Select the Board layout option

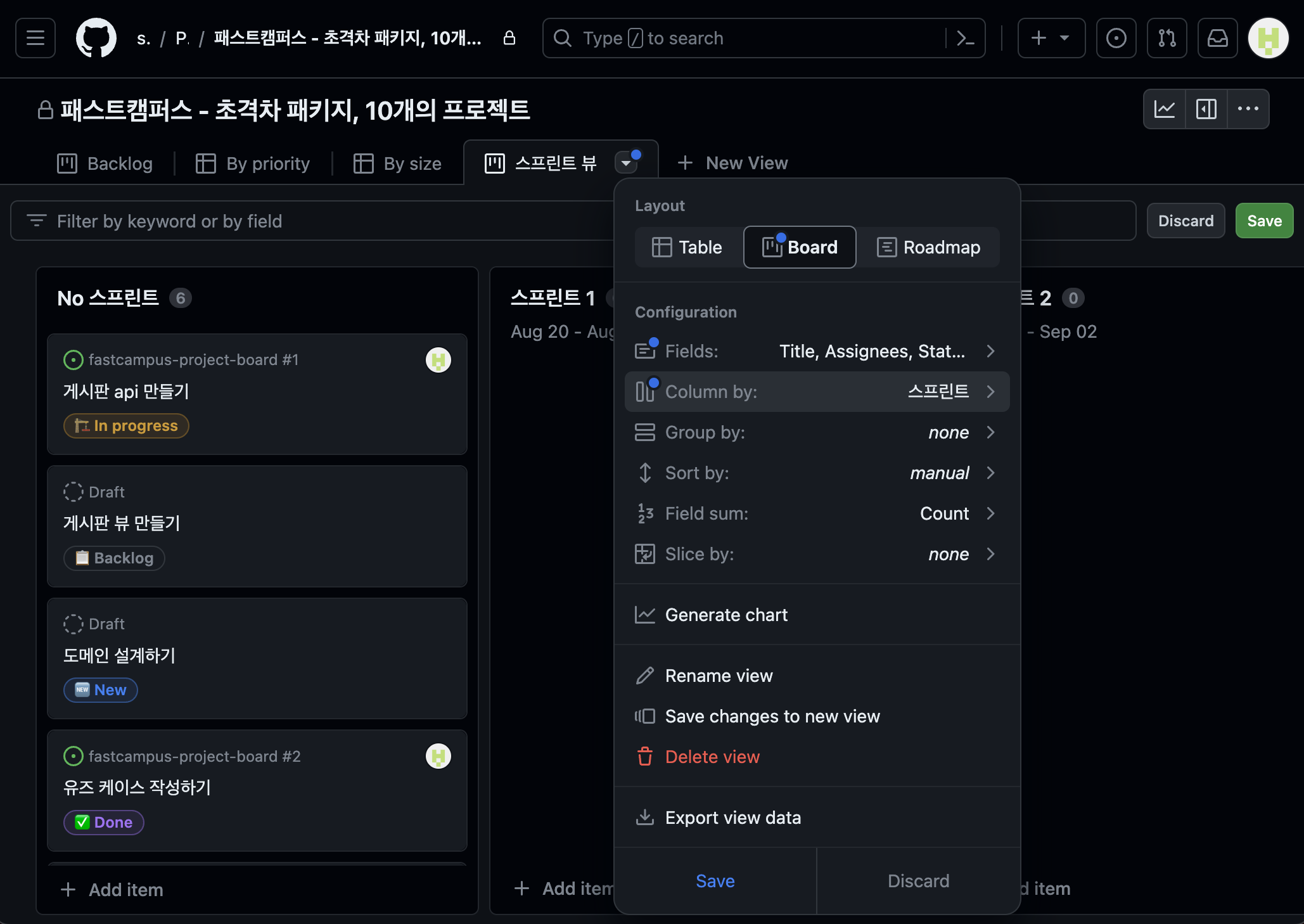tap(800, 247)
